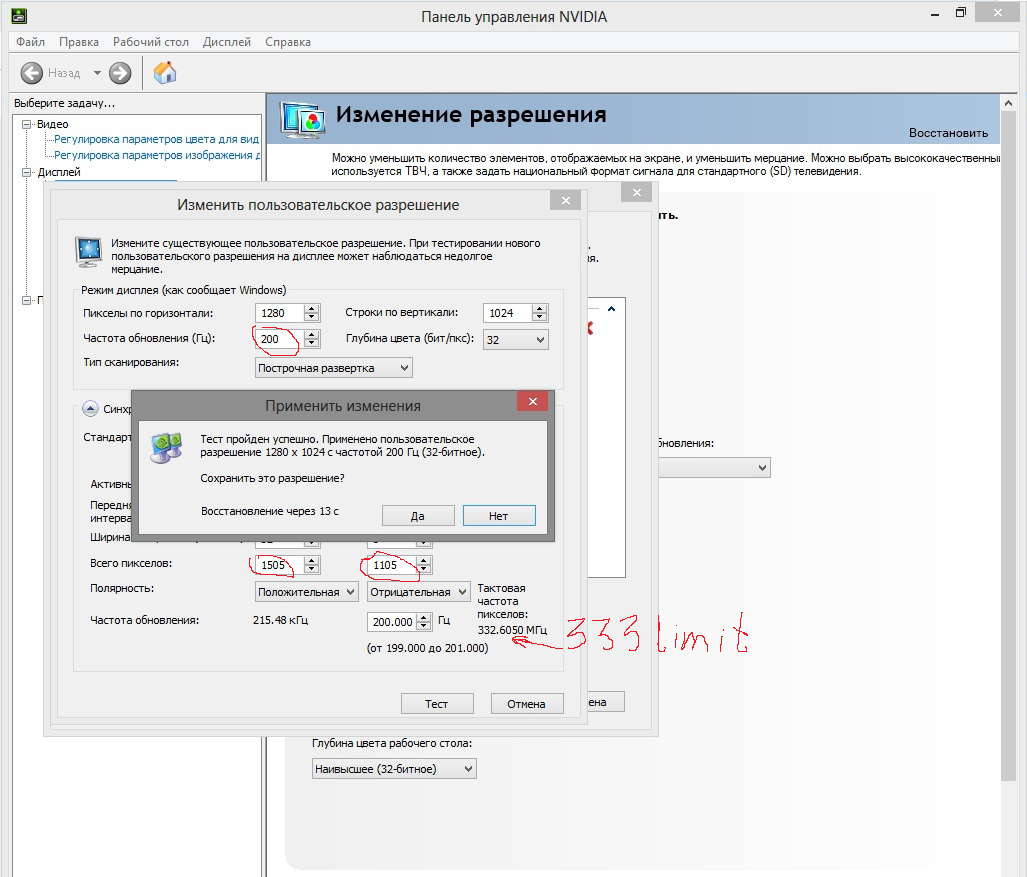Image resolution: width=1027 pixels, height=877 pixels.
Task: Open the Тип сканирования dropdown
Action: (334, 368)
